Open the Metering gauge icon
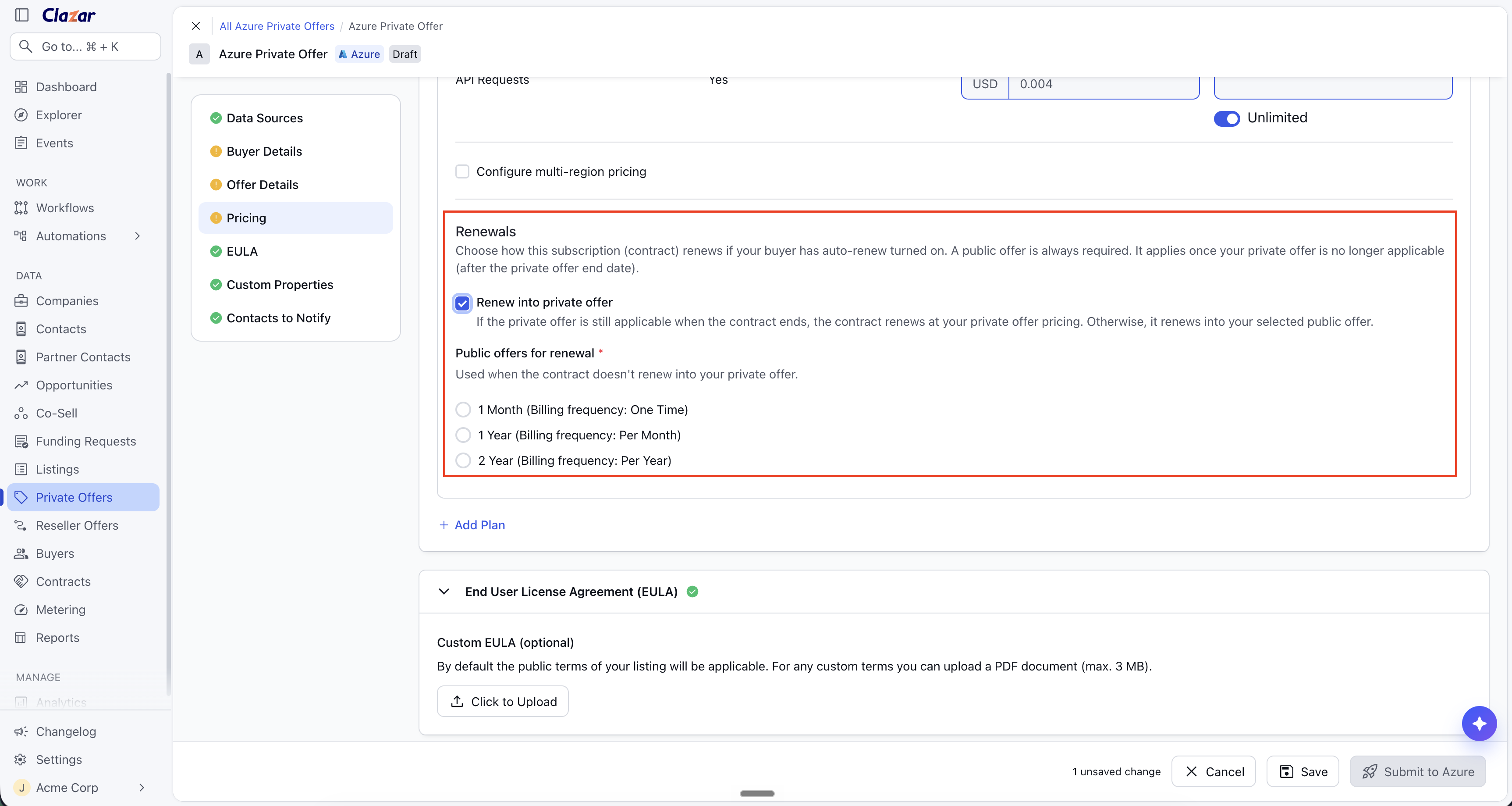This screenshot has width=1512, height=806. click(21, 610)
